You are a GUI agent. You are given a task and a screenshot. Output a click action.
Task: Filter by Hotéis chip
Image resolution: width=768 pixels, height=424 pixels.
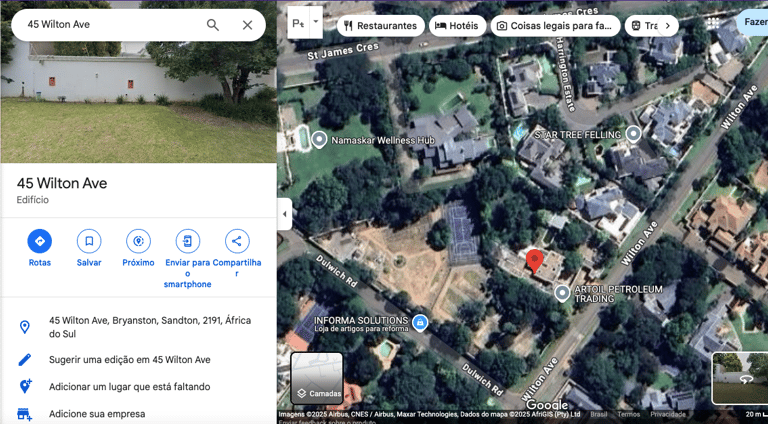point(457,26)
